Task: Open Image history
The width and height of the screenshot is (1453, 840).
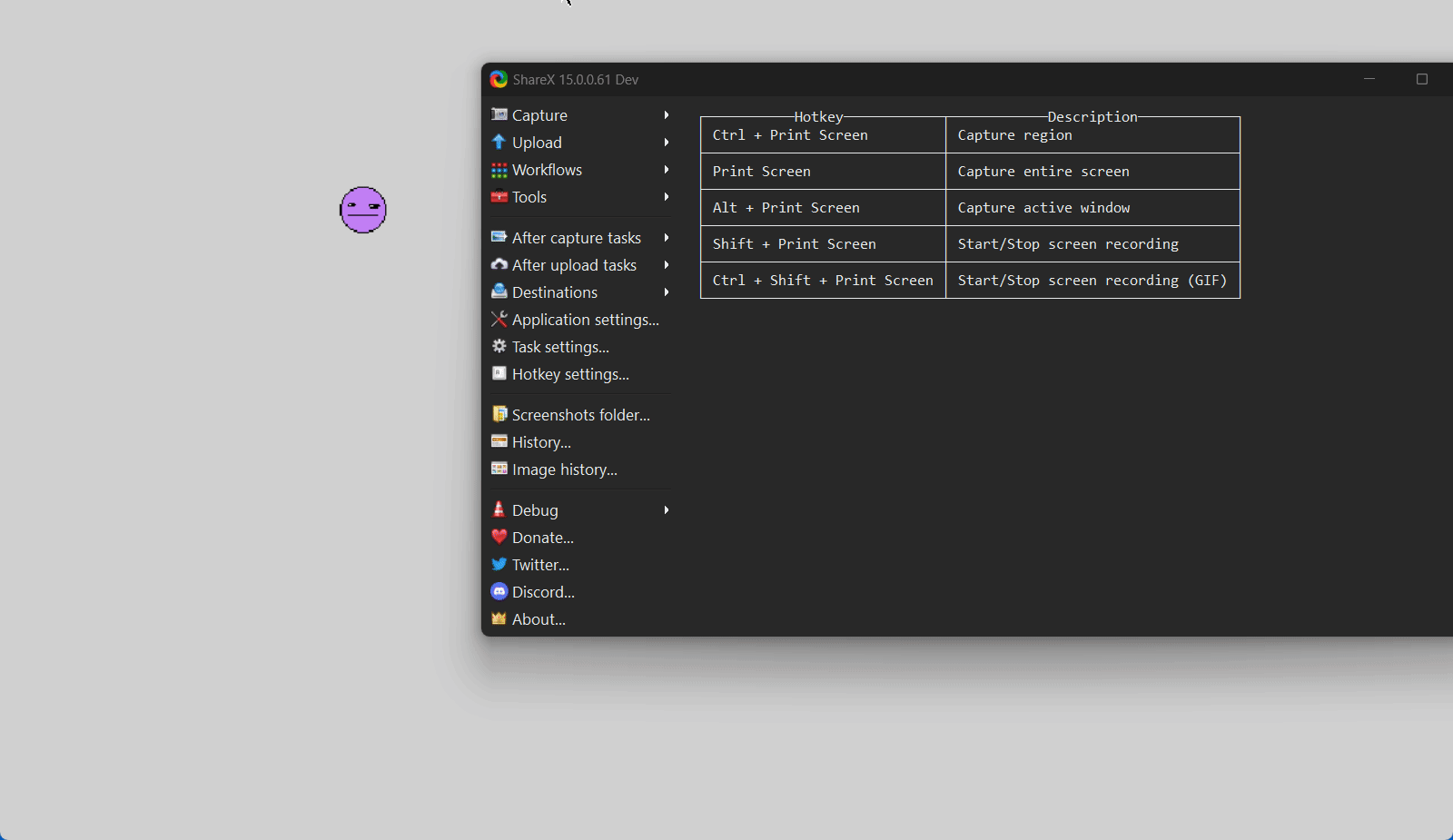Action: coord(564,469)
